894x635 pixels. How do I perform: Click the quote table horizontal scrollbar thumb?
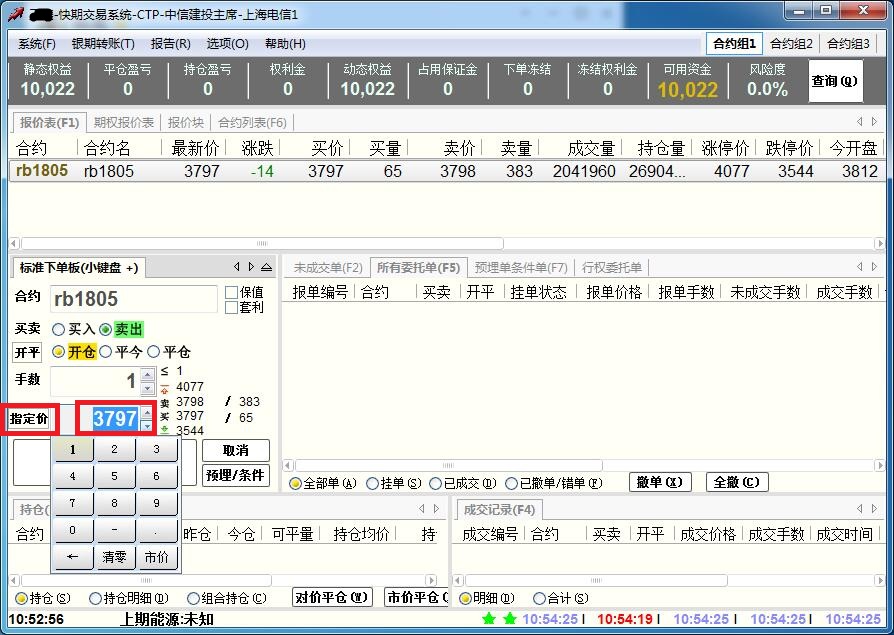262,243
